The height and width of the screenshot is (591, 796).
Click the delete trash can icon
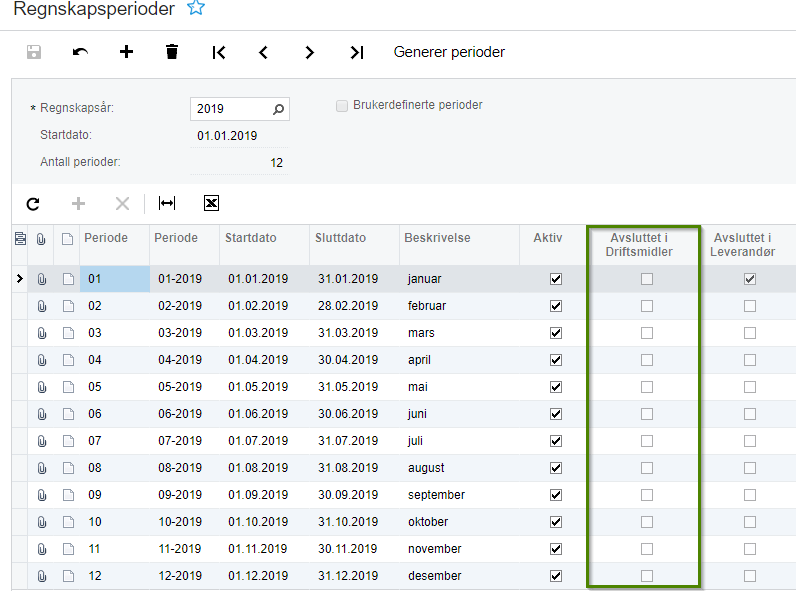click(x=172, y=52)
